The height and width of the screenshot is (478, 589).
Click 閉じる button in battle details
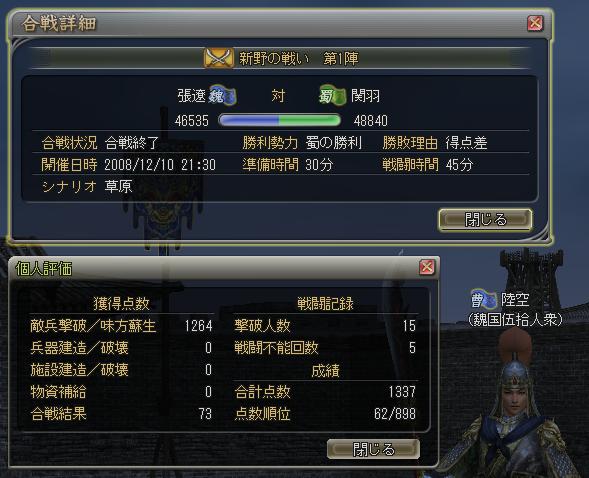pyautogui.click(x=485, y=219)
